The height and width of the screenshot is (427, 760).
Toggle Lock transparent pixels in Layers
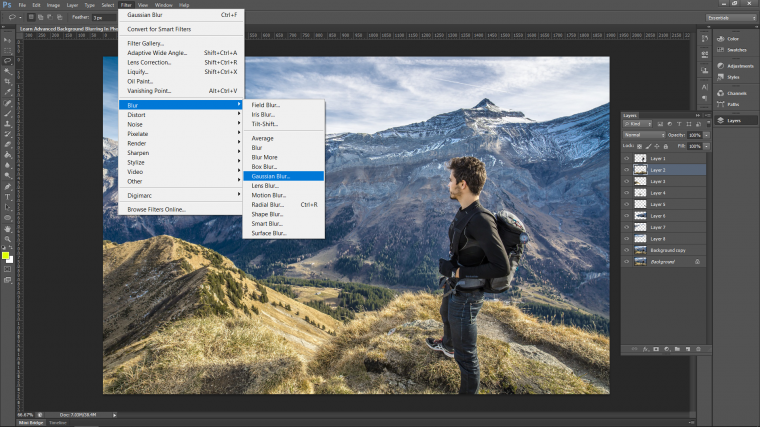pyautogui.click(x=639, y=146)
